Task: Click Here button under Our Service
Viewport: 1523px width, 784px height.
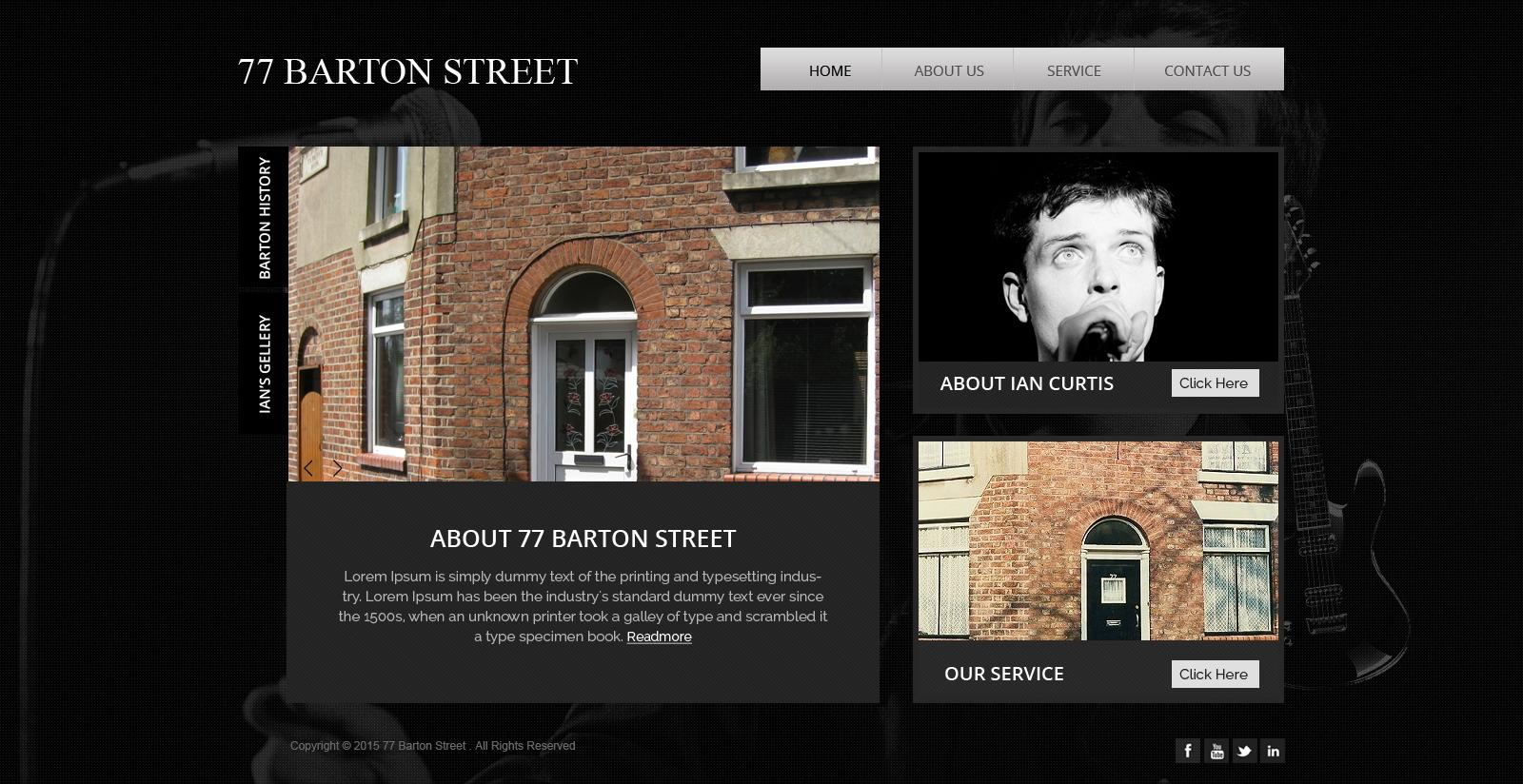Action: point(1215,675)
